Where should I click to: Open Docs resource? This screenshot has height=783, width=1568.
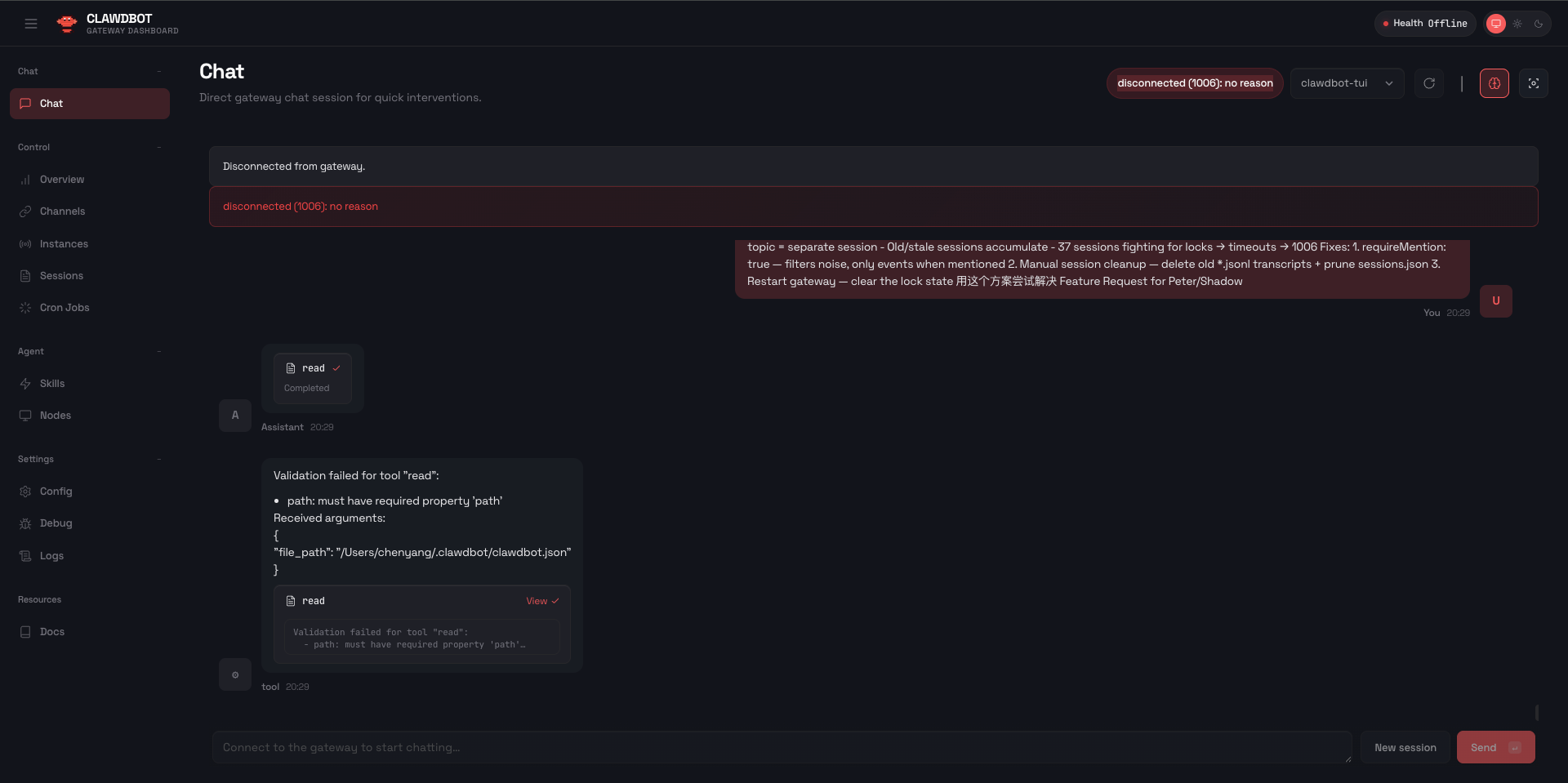[52, 632]
